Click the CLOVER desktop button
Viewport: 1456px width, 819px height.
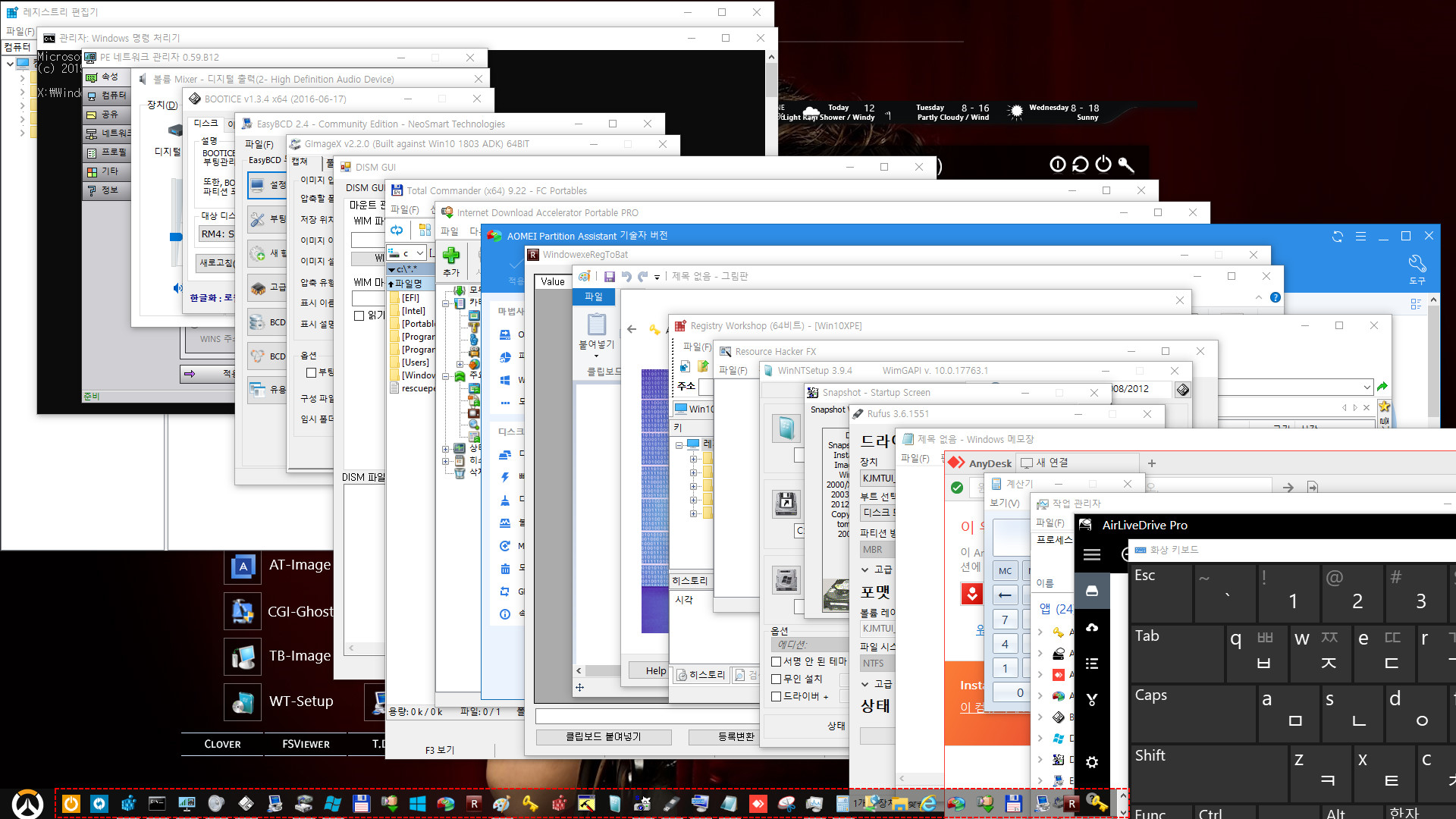[x=222, y=744]
